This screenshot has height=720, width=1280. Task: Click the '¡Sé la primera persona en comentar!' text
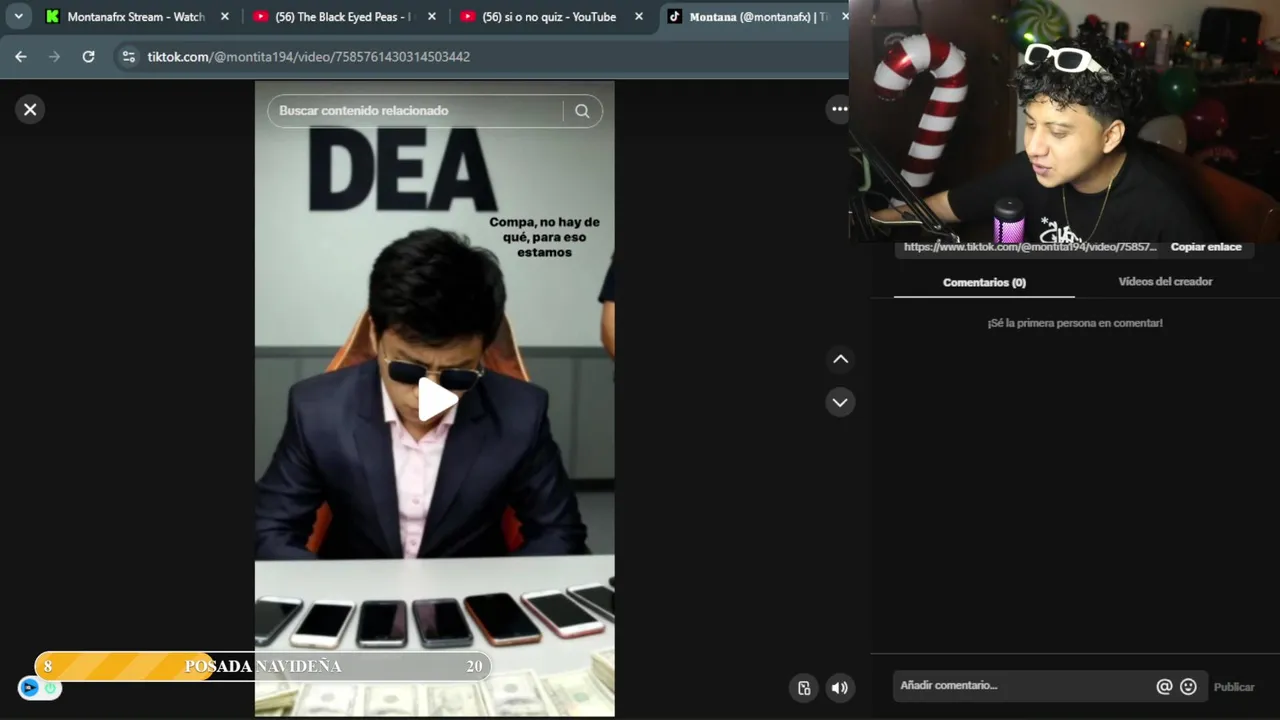[1074, 323]
